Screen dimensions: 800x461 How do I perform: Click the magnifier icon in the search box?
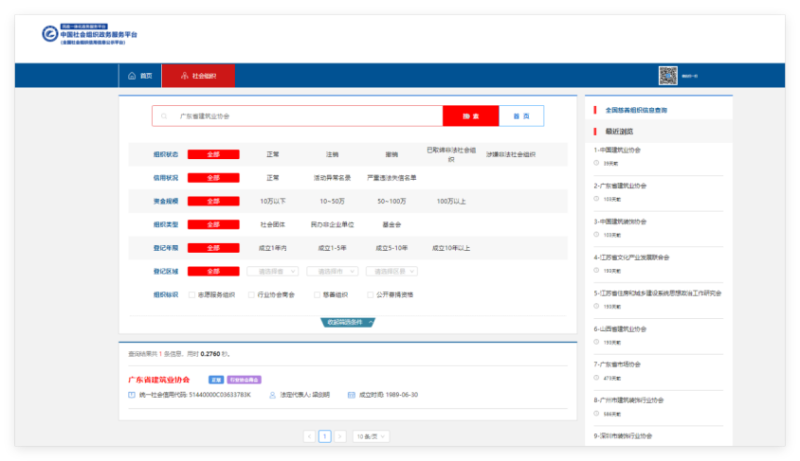click(x=164, y=116)
